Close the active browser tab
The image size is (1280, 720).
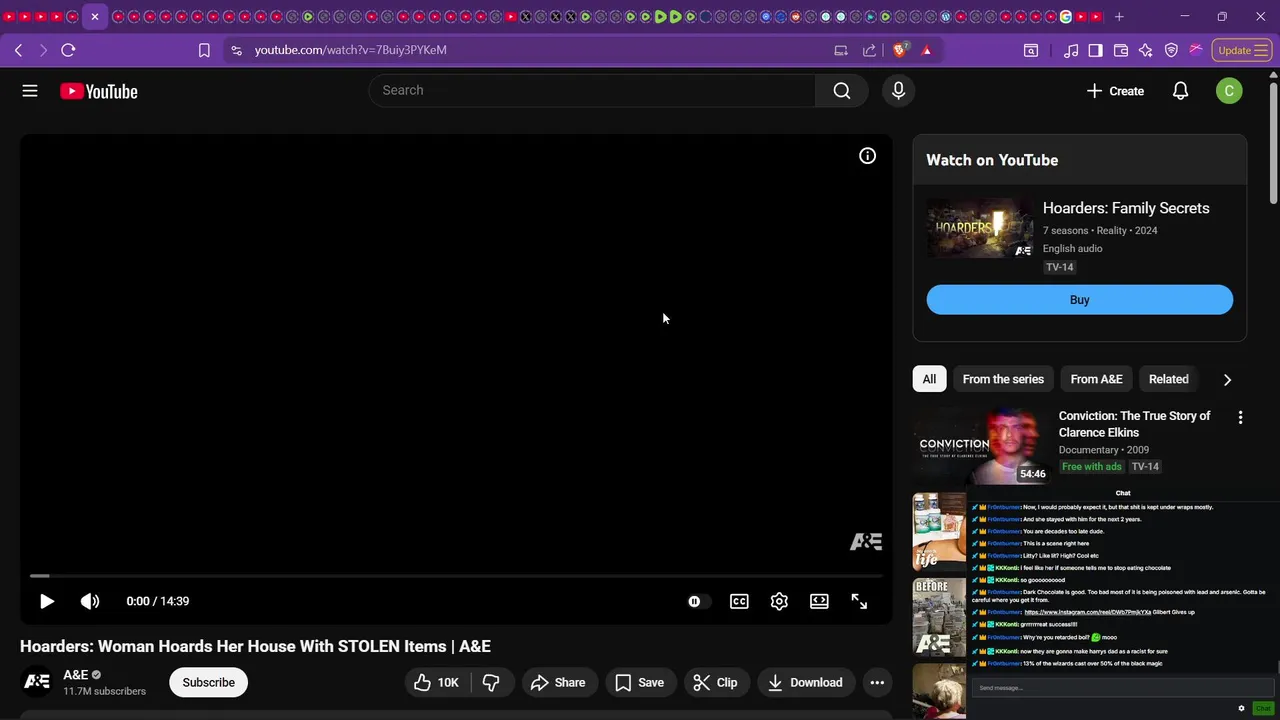pos(95,17)
